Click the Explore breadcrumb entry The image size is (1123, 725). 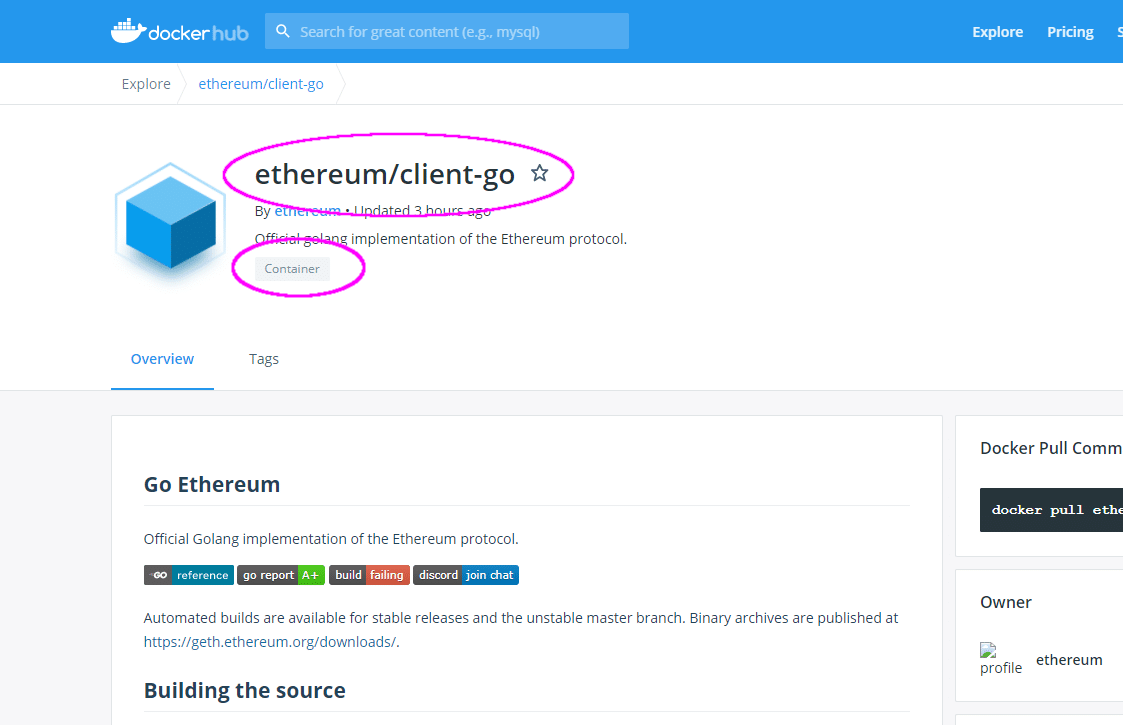145,83
